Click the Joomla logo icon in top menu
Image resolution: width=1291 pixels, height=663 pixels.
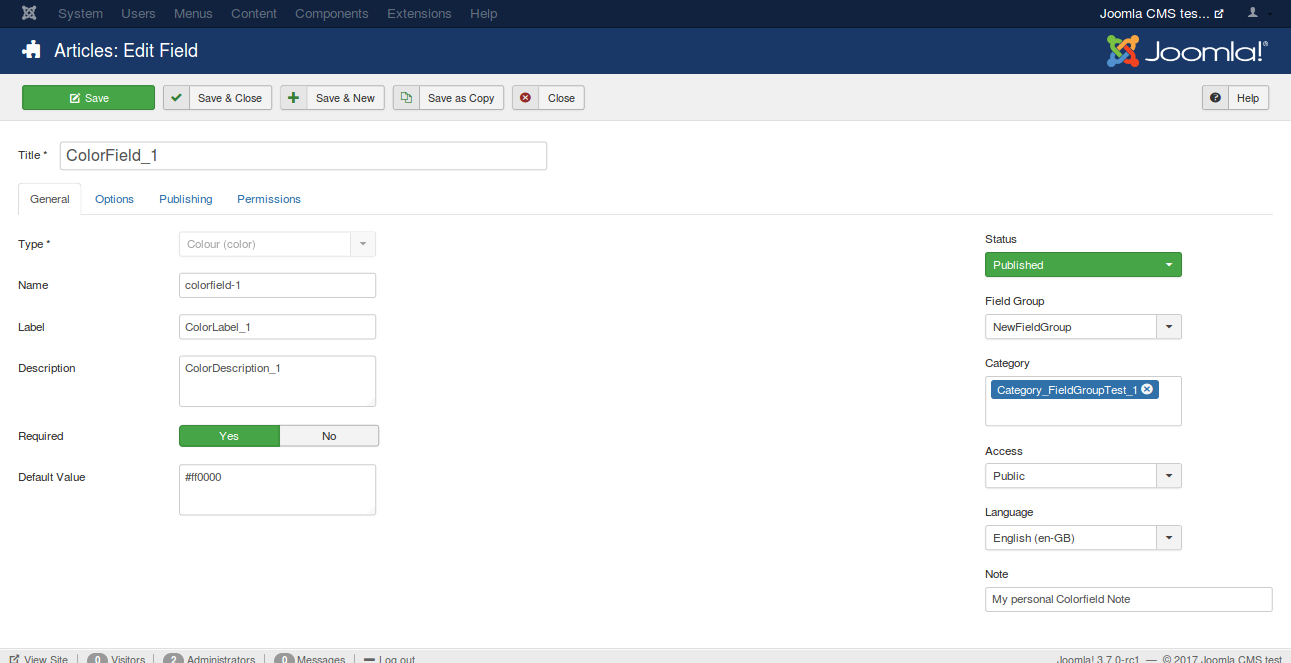click(x=30, y=14)
